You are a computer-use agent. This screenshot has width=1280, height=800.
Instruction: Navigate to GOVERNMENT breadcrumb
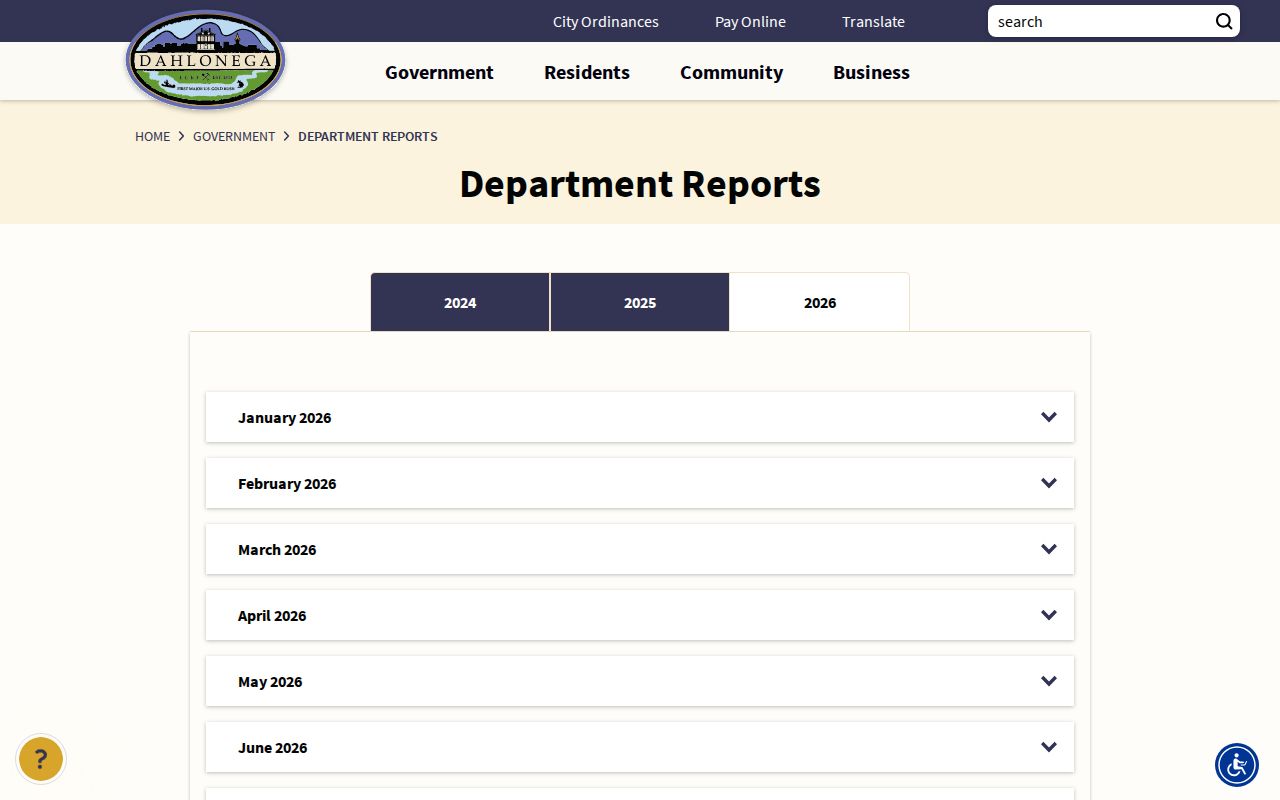click(x=234, y=136)
